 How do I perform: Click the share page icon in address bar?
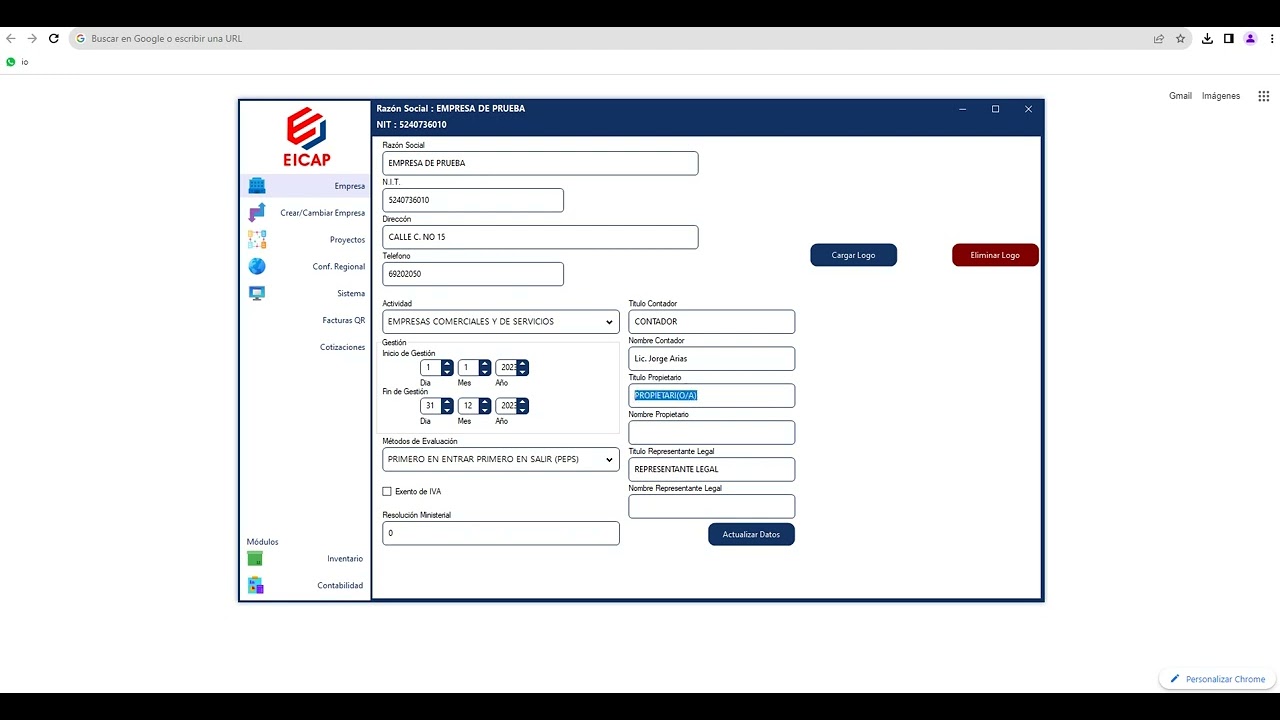coord(1159,39)
